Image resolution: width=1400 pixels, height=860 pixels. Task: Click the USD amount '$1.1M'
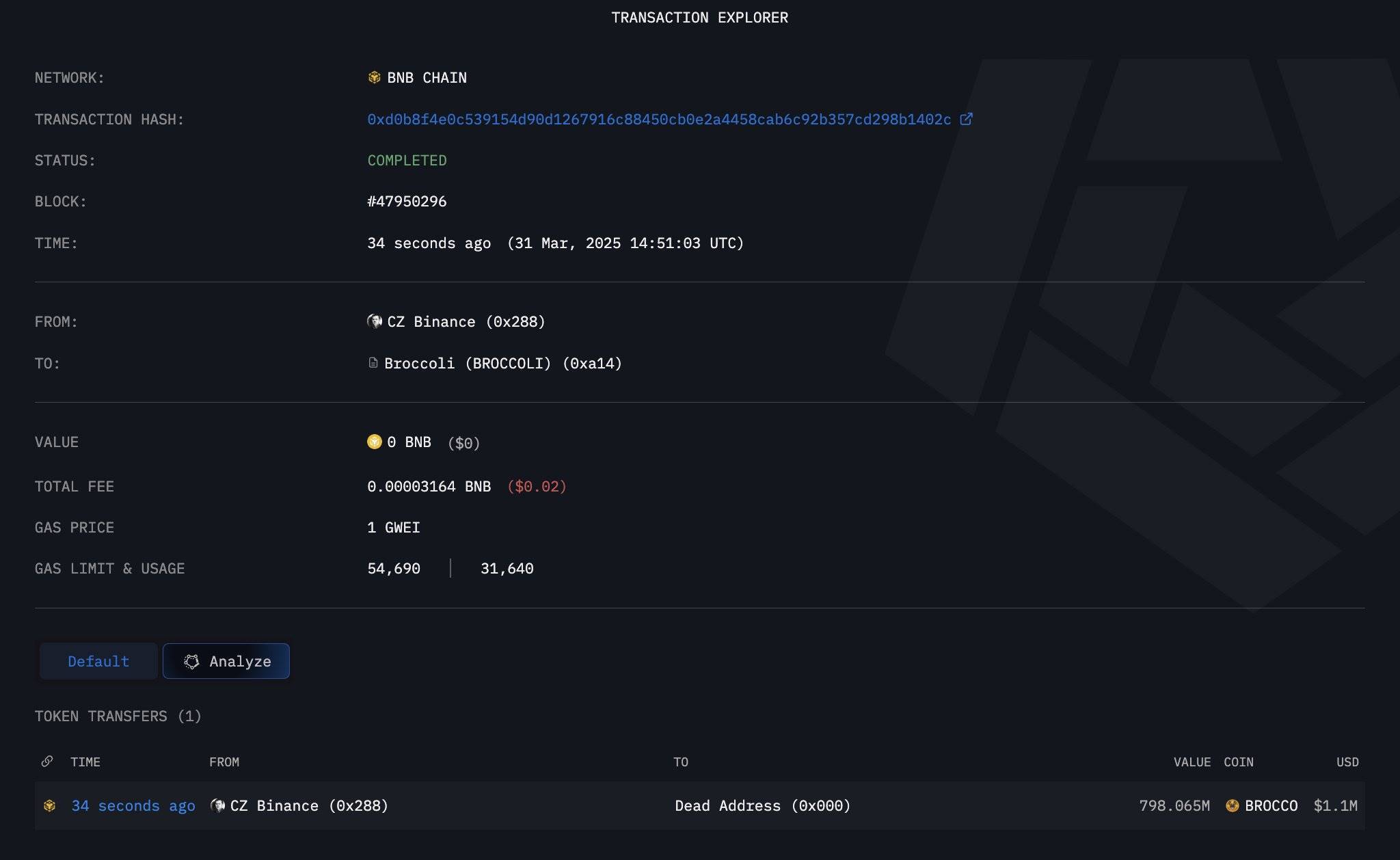click(1336, 805)
